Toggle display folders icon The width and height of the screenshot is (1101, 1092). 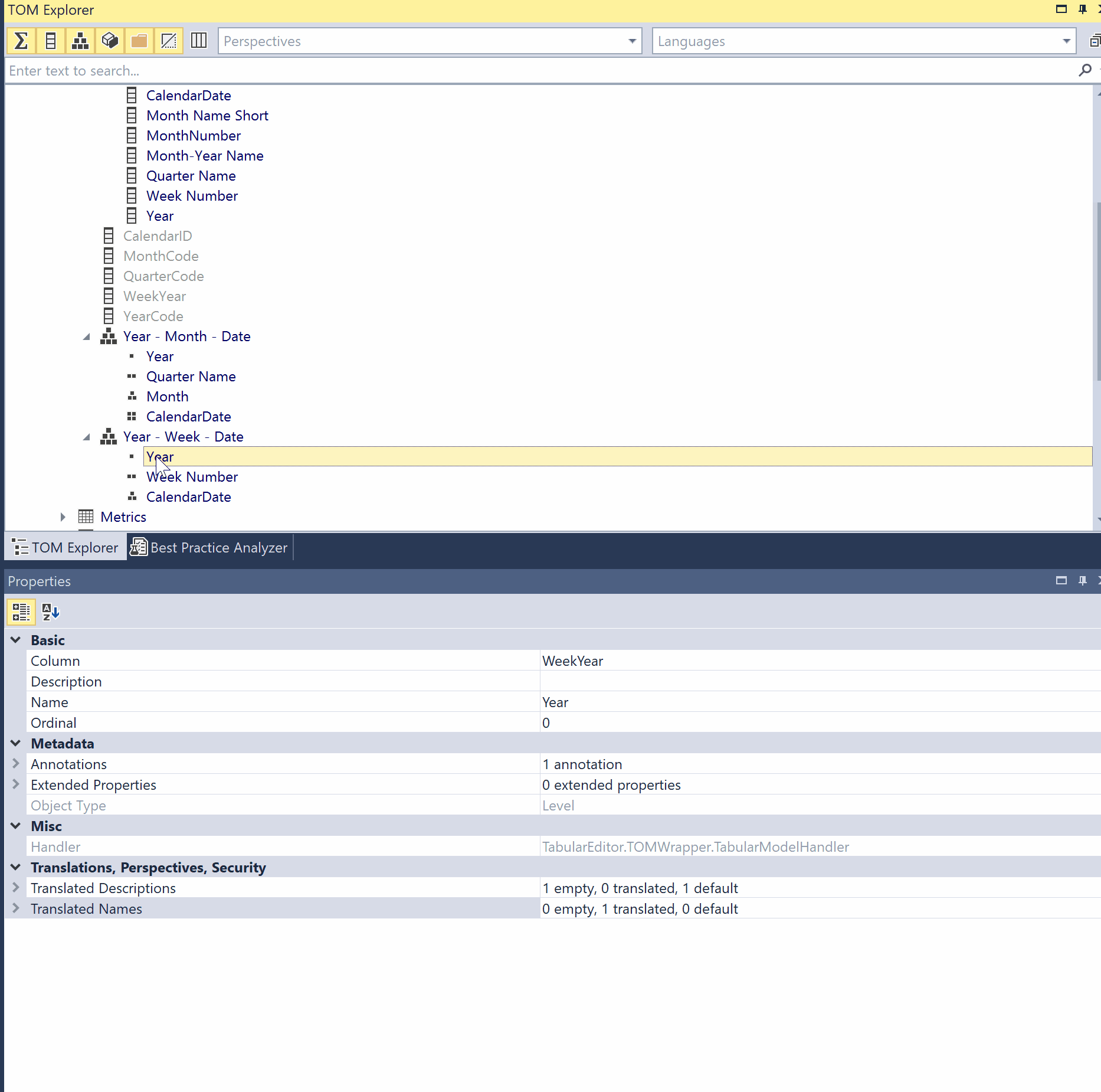pos(139,41)
